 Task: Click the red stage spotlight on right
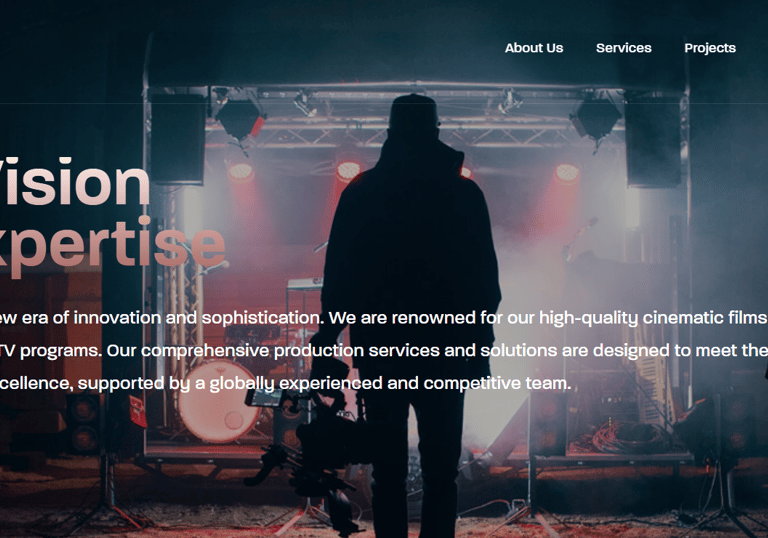567,172
